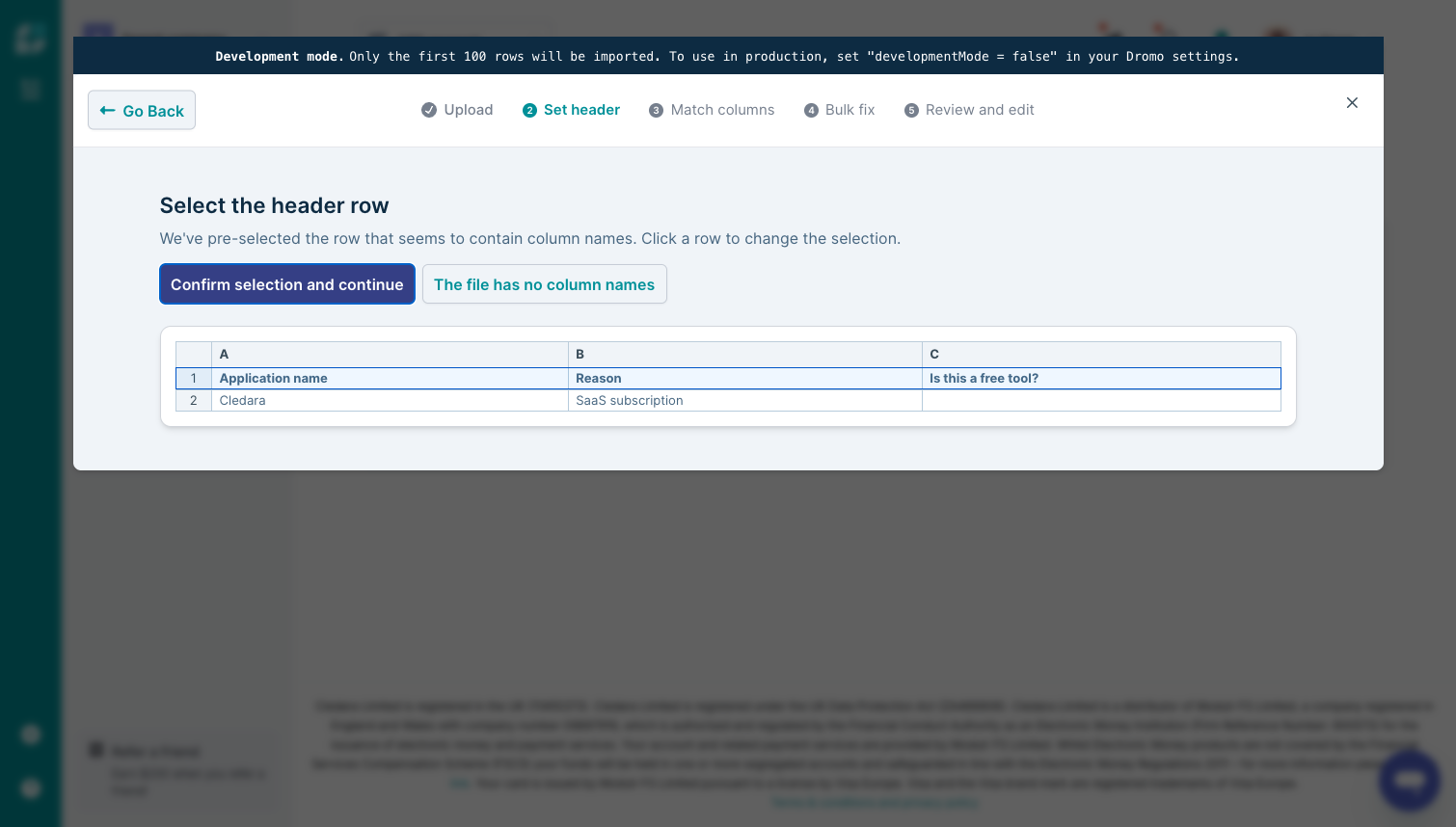Click the 'Reason' cell in row 1

745,379
